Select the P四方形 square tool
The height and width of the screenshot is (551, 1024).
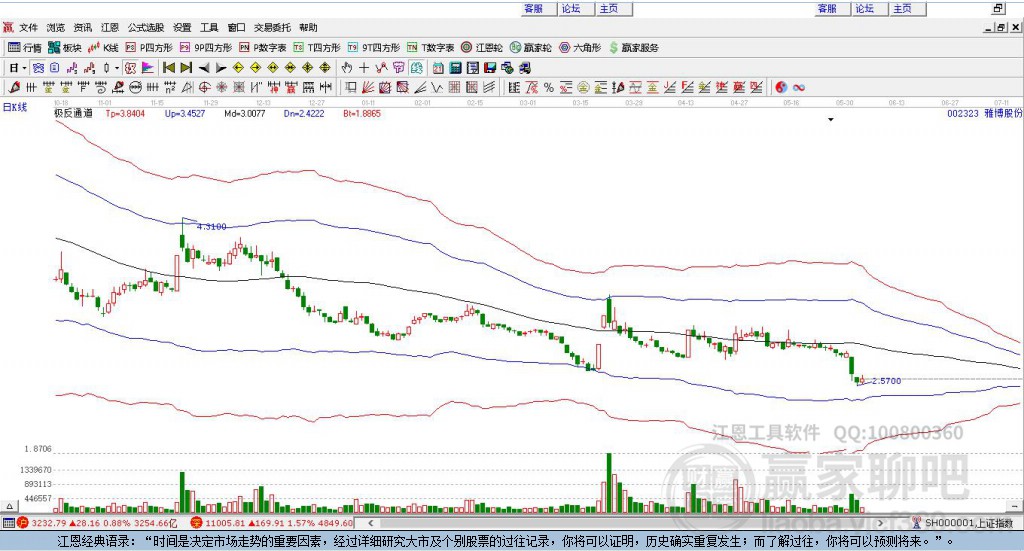pyautogui.click(x=148, y=47)
